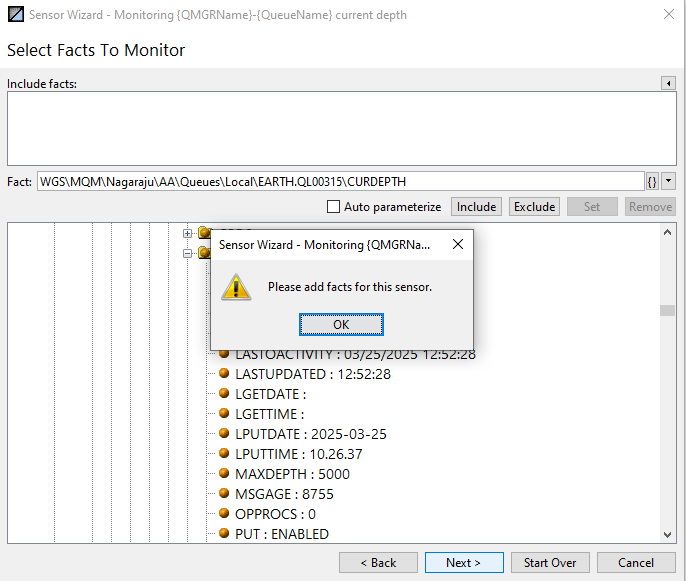The width and height of the screenshot is (686, 581).
Task: Click the Sensor Wizard title bar icon
Action: (16, 14)
